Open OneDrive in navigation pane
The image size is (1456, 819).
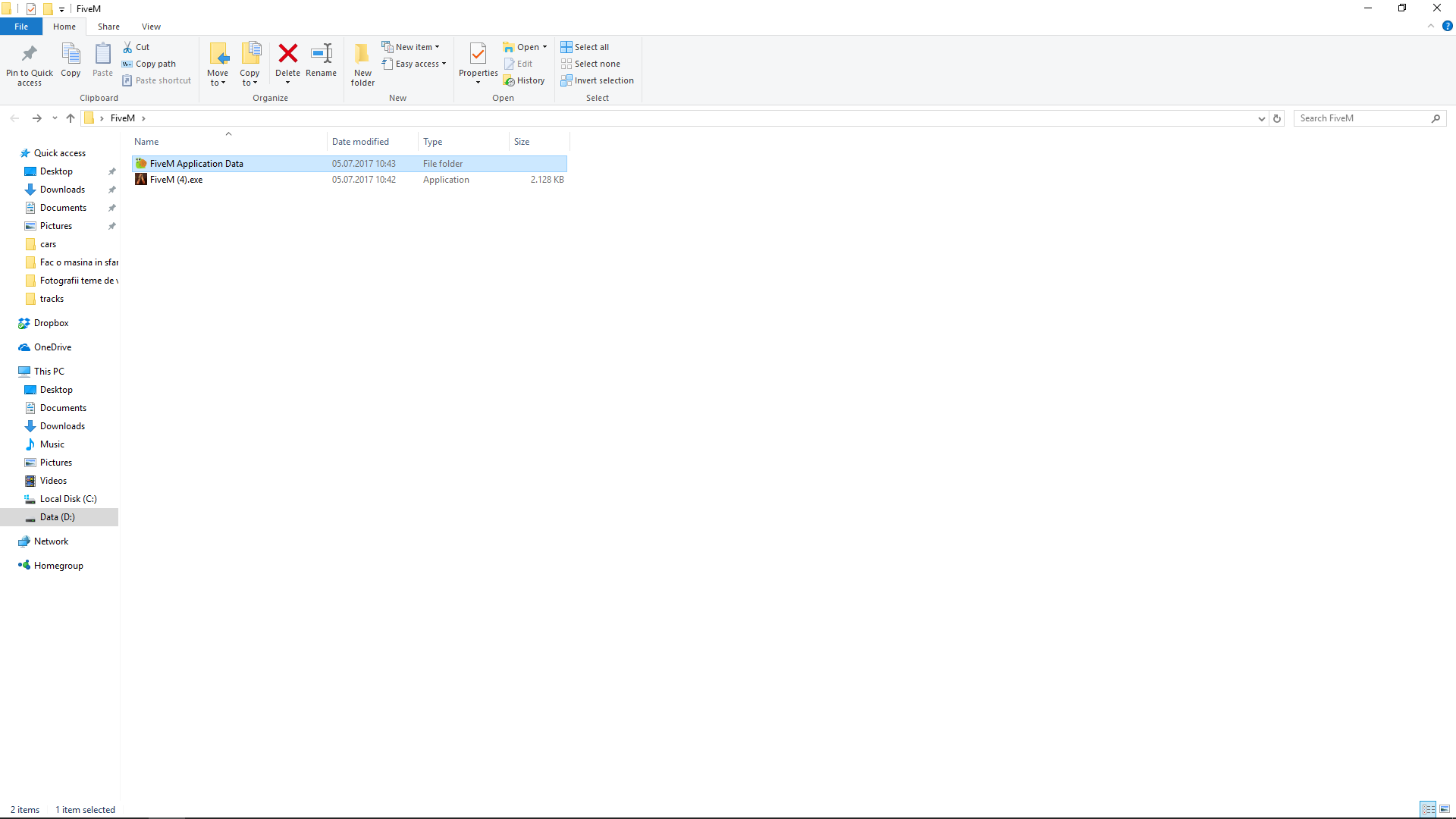pos(52,347)
